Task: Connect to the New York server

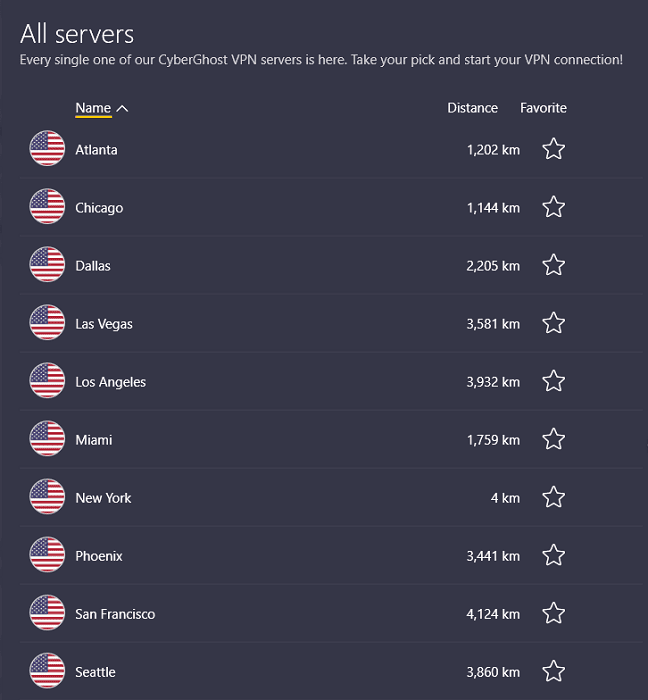Action: coord(103,498)
